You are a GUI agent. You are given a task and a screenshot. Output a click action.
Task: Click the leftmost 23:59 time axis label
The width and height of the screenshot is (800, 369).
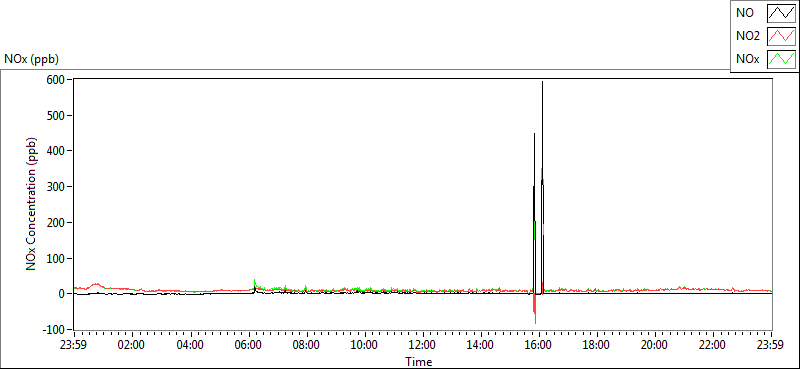point(74,344)
